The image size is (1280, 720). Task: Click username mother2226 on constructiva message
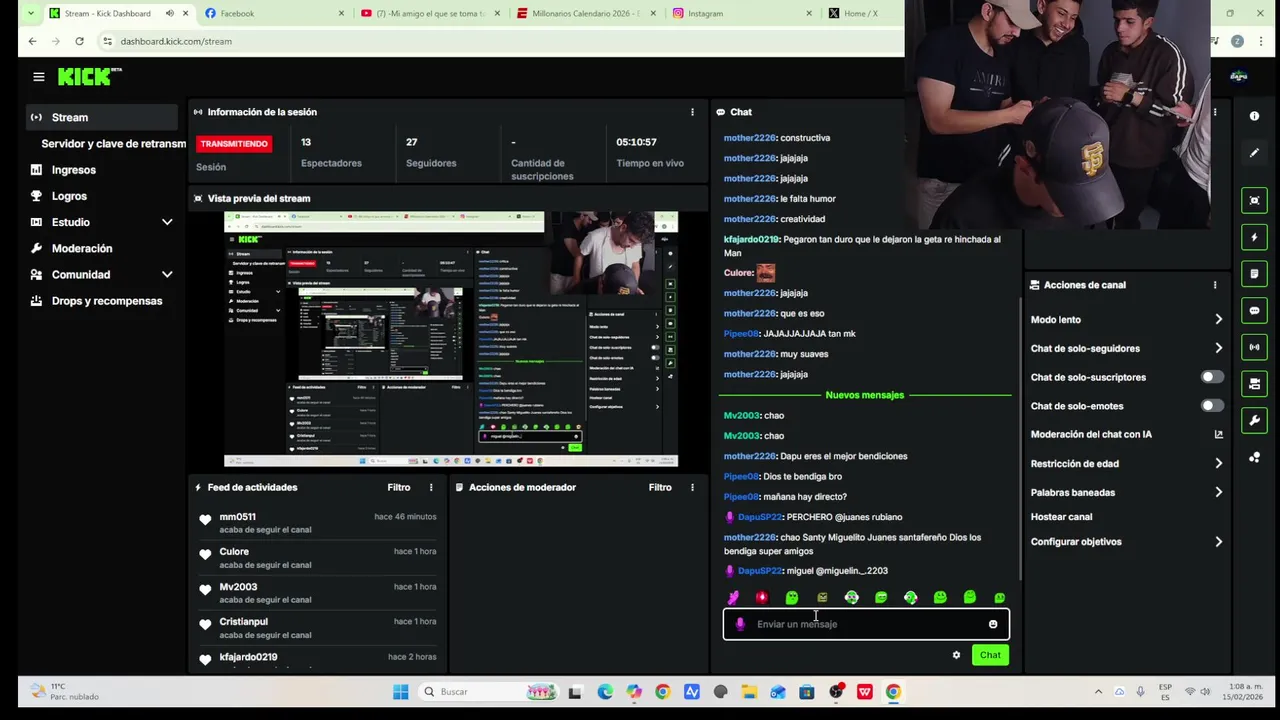coord(750,138)
